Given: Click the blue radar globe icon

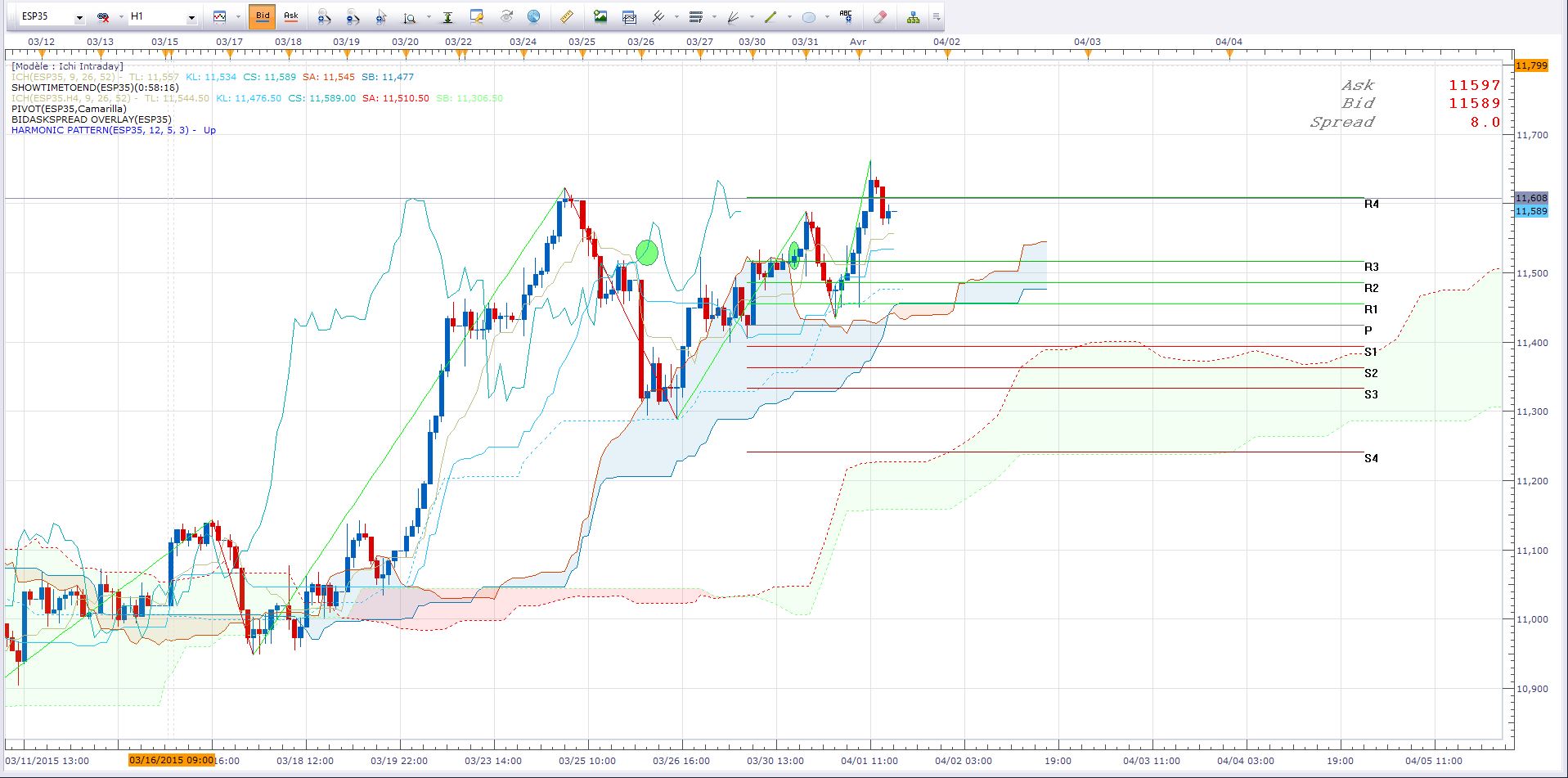Looking at the screenshot, I should click(x=533, y=16).
